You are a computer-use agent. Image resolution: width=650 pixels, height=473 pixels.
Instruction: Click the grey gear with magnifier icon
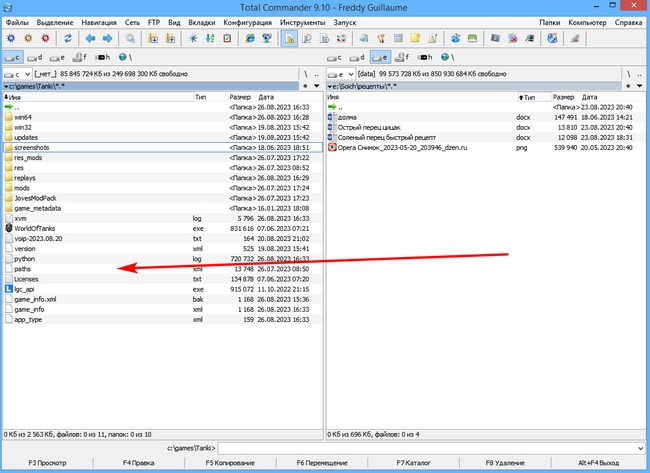130,39
